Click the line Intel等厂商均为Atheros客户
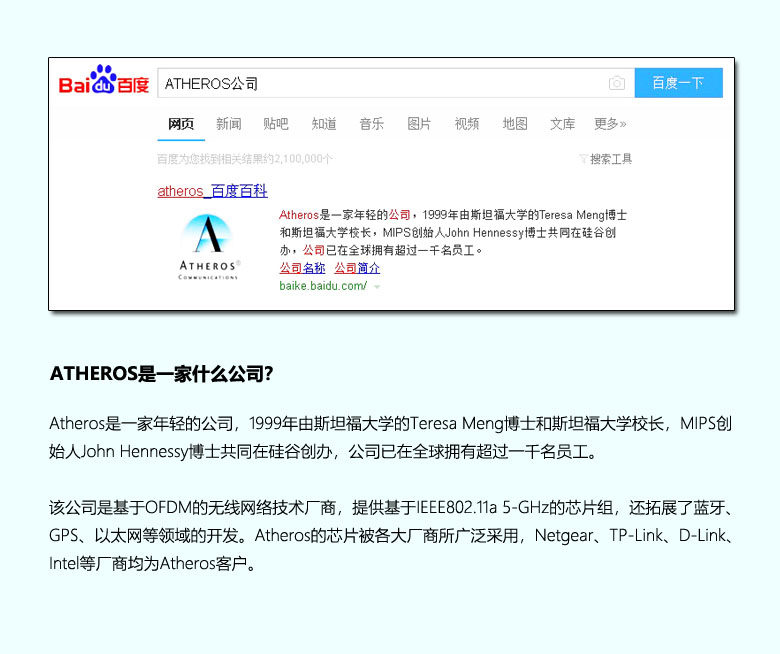The image size is (780, 654). point(152,563)
